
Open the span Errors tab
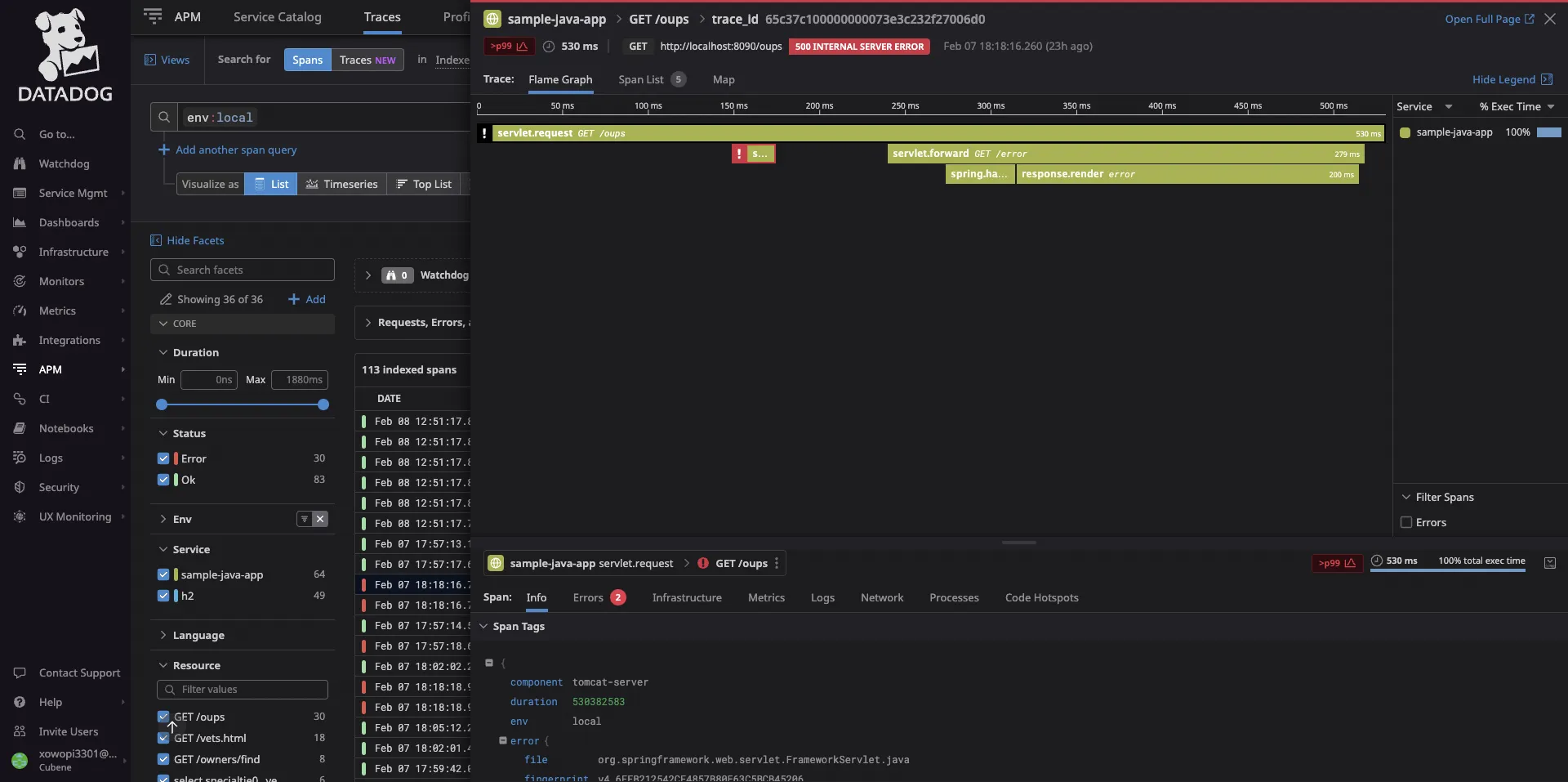(x=599, y=597)
